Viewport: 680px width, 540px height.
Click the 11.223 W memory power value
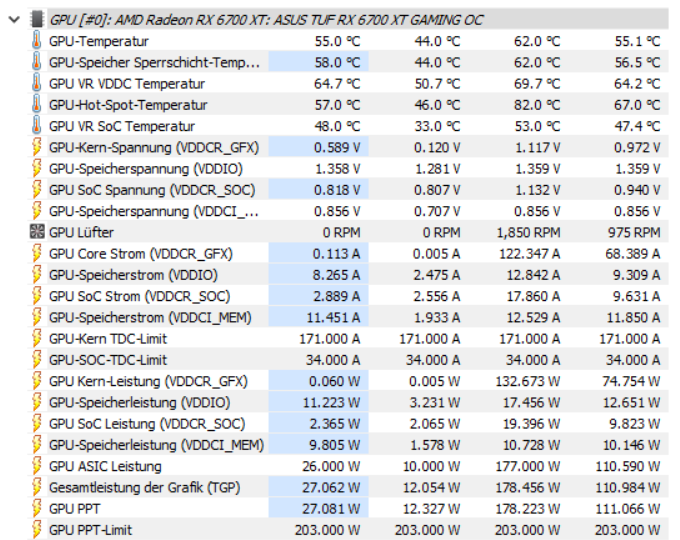(x=331, y=403)
